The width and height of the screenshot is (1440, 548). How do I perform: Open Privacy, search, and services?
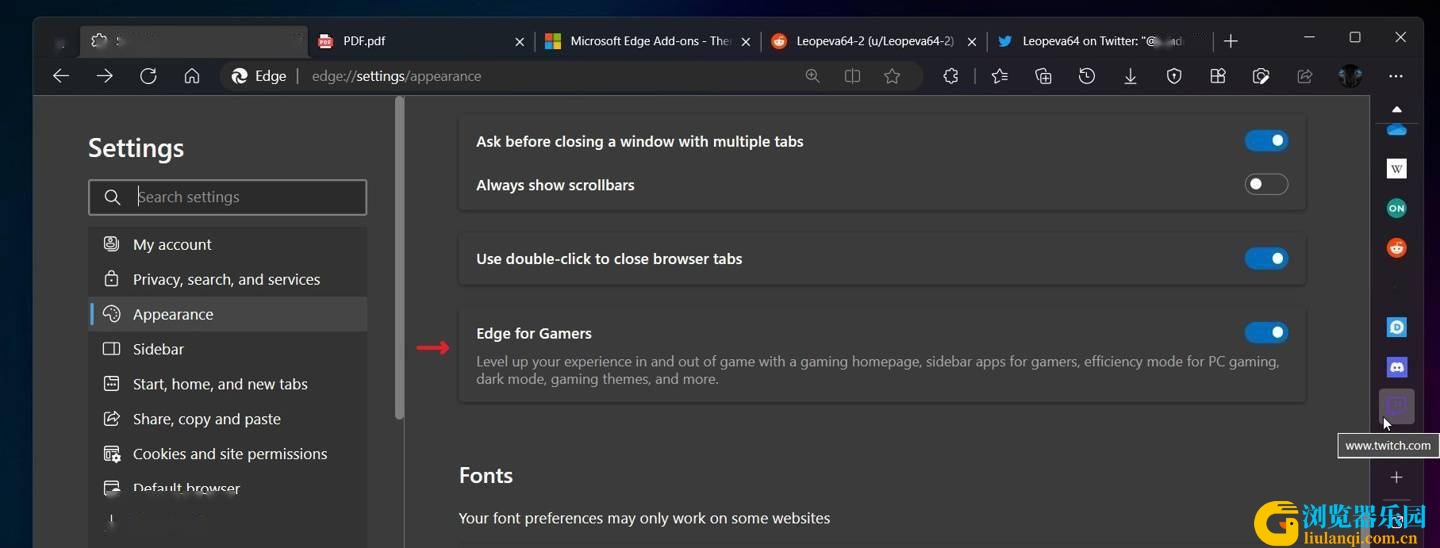228,279
